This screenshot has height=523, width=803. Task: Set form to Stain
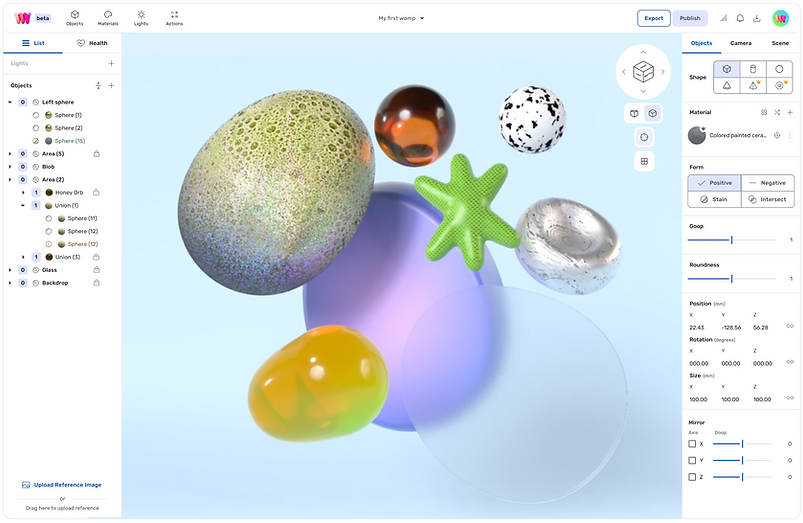pyautogui.click(x=714, y=199)
